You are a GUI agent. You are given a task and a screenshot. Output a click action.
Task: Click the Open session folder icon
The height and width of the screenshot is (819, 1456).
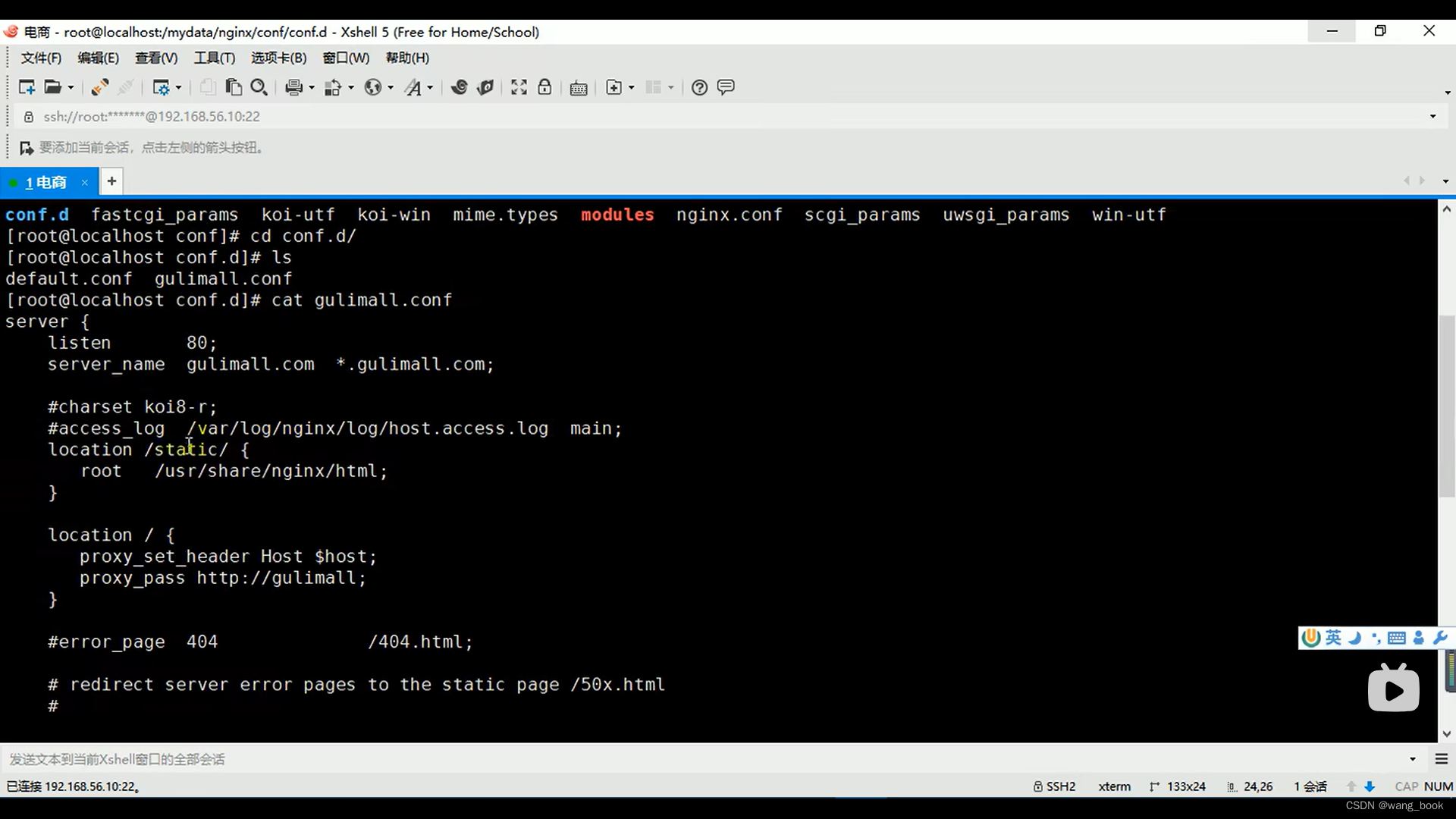coord(52,88)
